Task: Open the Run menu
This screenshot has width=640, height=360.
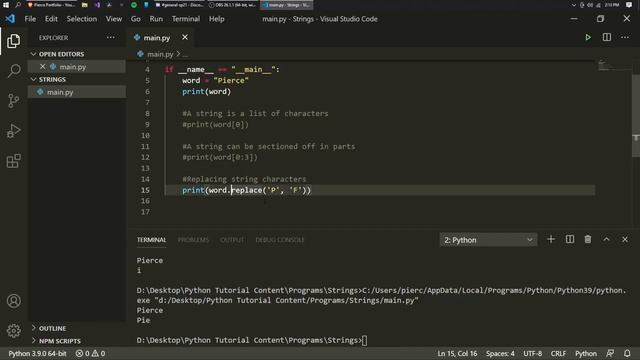Action: click(x=156, y=19)
